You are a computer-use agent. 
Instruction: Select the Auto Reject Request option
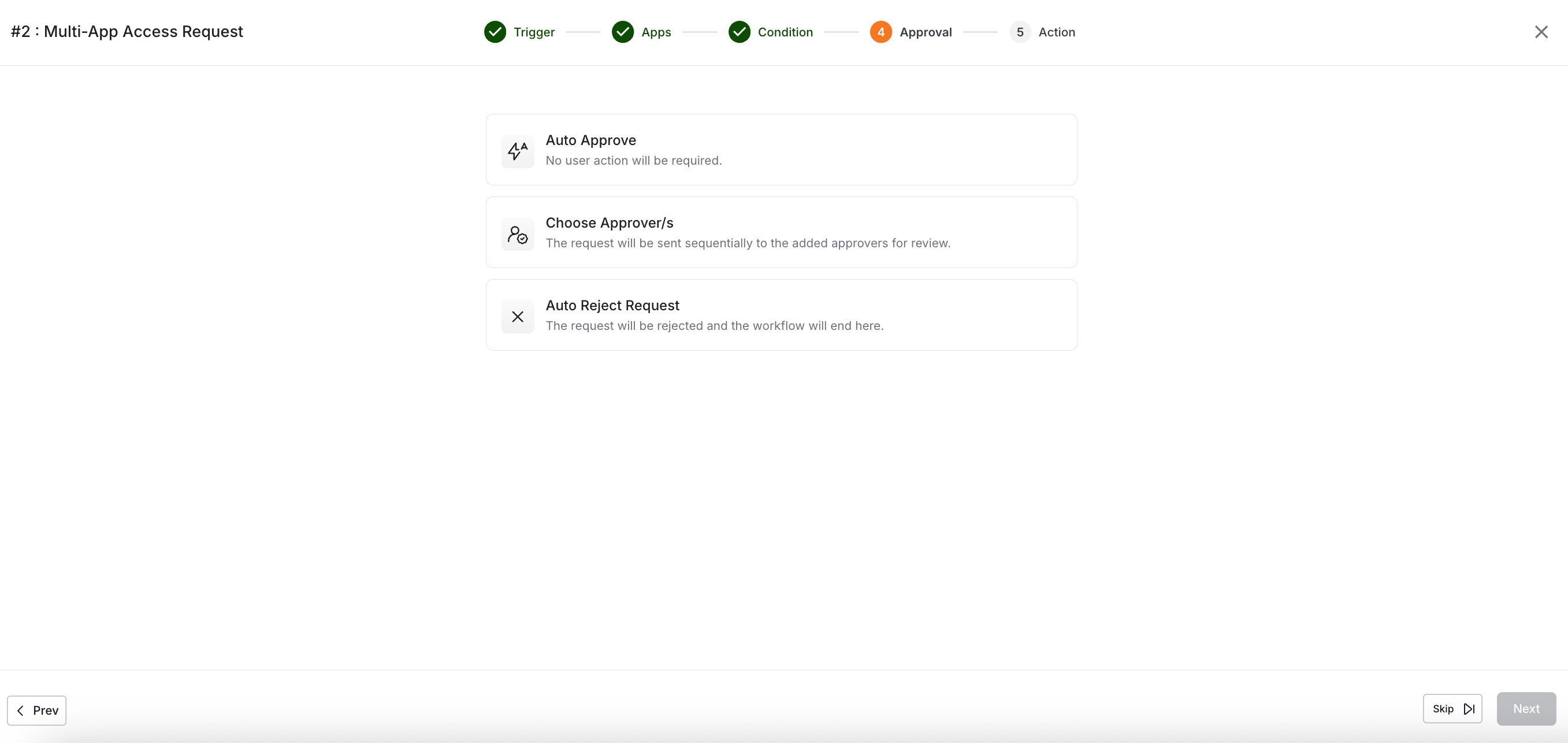[781, 315]
